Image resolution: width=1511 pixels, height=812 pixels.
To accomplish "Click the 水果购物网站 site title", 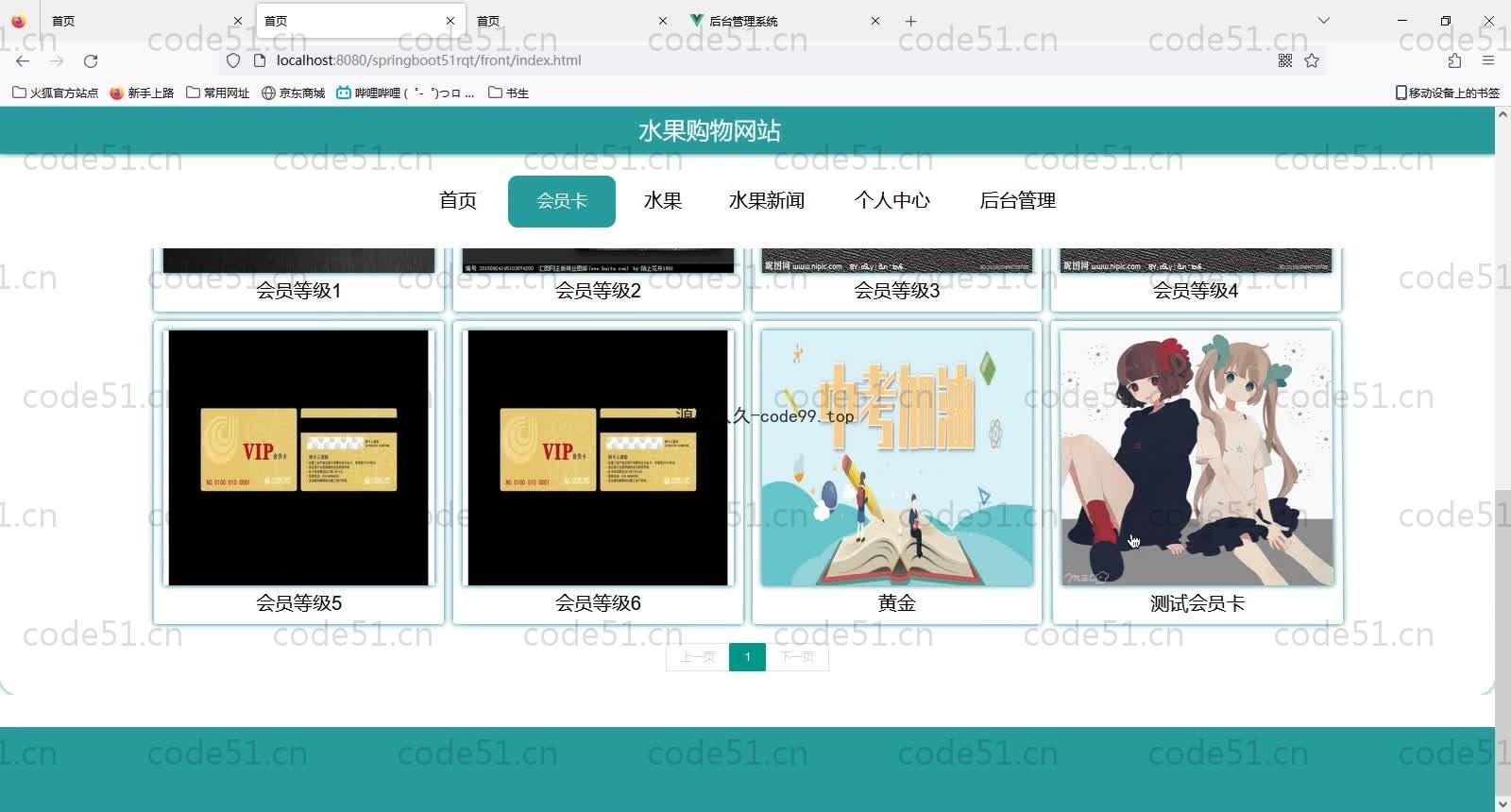I will (709, 131).
